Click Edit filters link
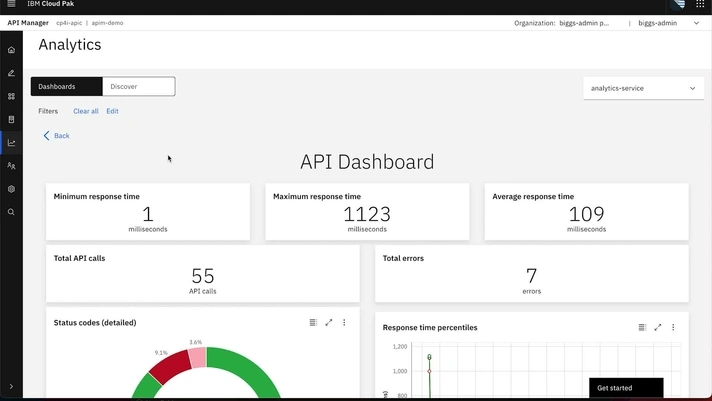712x401 pixels. [x=112, y=111]
